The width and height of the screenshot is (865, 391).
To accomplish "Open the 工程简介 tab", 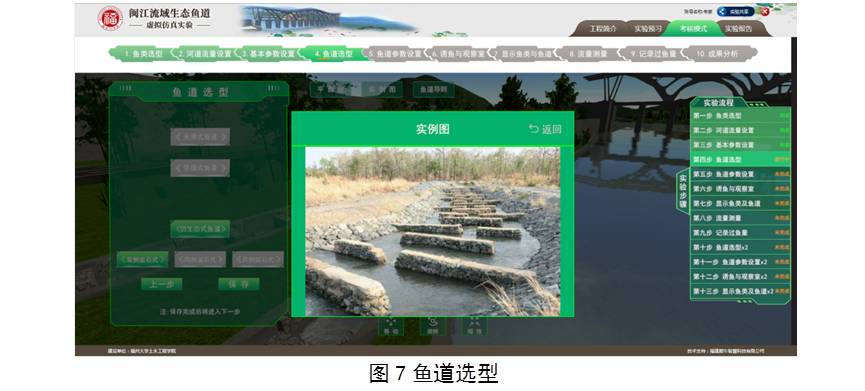I will coord(602,29).
